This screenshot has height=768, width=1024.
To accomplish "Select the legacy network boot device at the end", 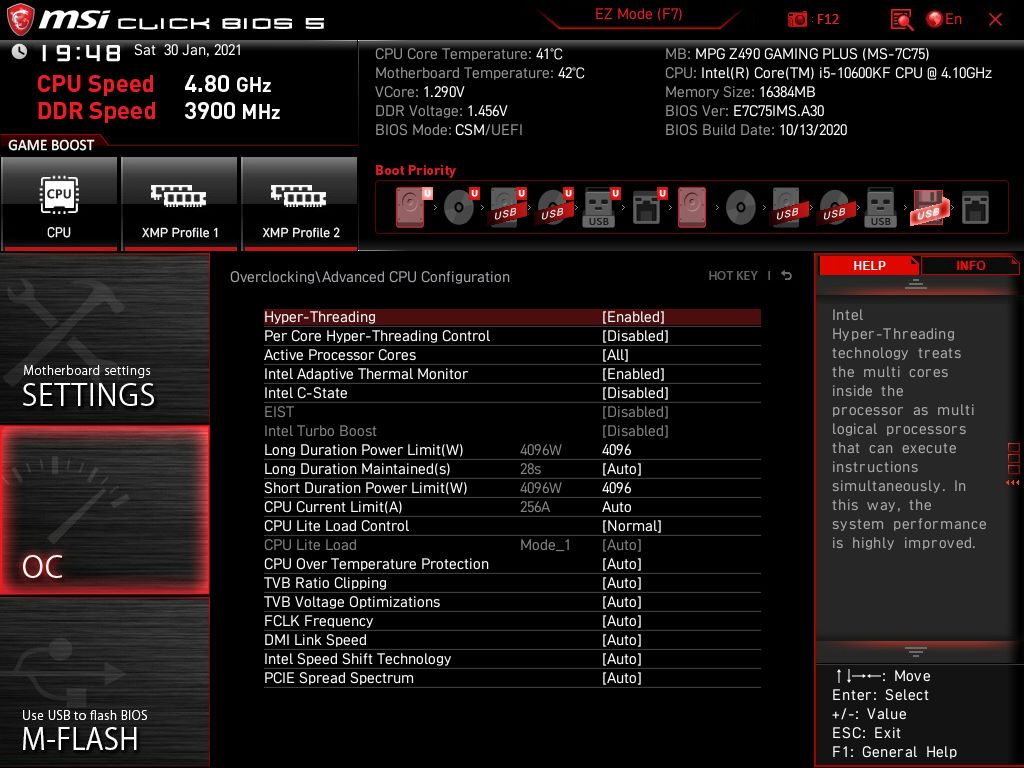I will [976, 207].
